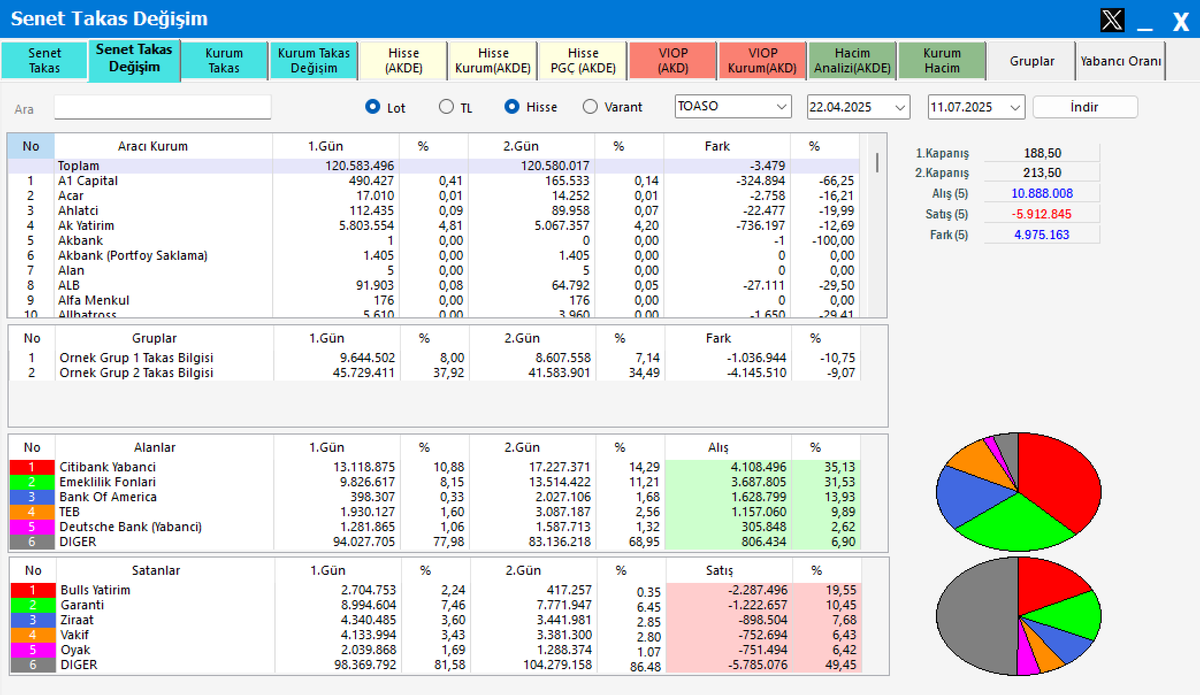Click Citibank Yabanci Alış value 4.108.496

pyautogui.click(x=758, y=467)
